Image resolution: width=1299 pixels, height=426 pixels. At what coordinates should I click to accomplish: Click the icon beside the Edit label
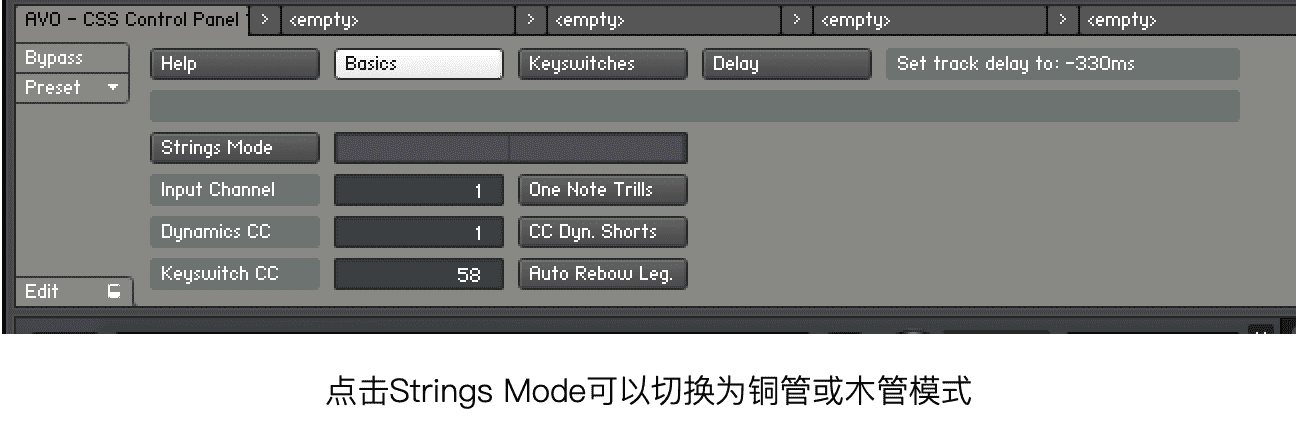(114, 292)
